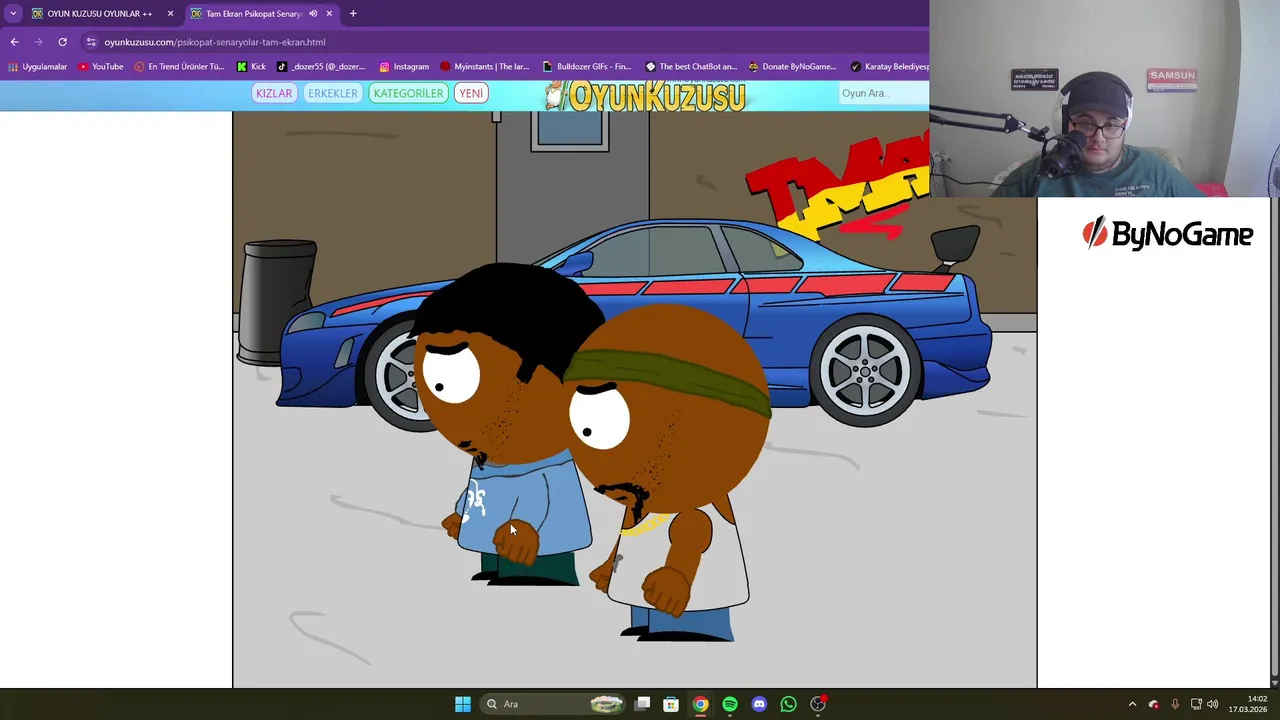This screenshot has width=1280, height=720.
Task: Open Microsoft Store from taskbar
Action: pyautogui.click(x=671, y=704)
